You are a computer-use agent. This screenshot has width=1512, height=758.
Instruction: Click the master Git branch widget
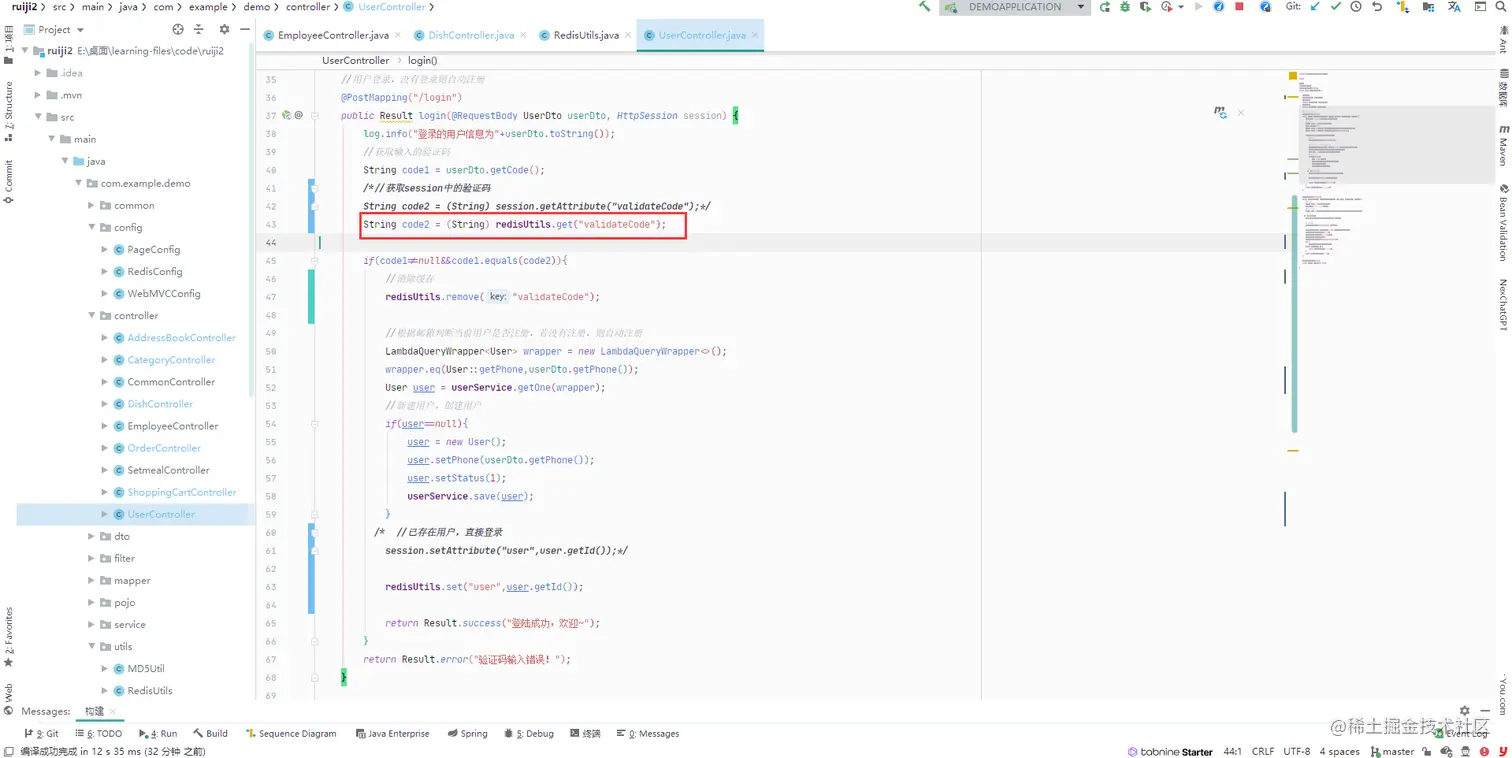[x=1393, y=751]
